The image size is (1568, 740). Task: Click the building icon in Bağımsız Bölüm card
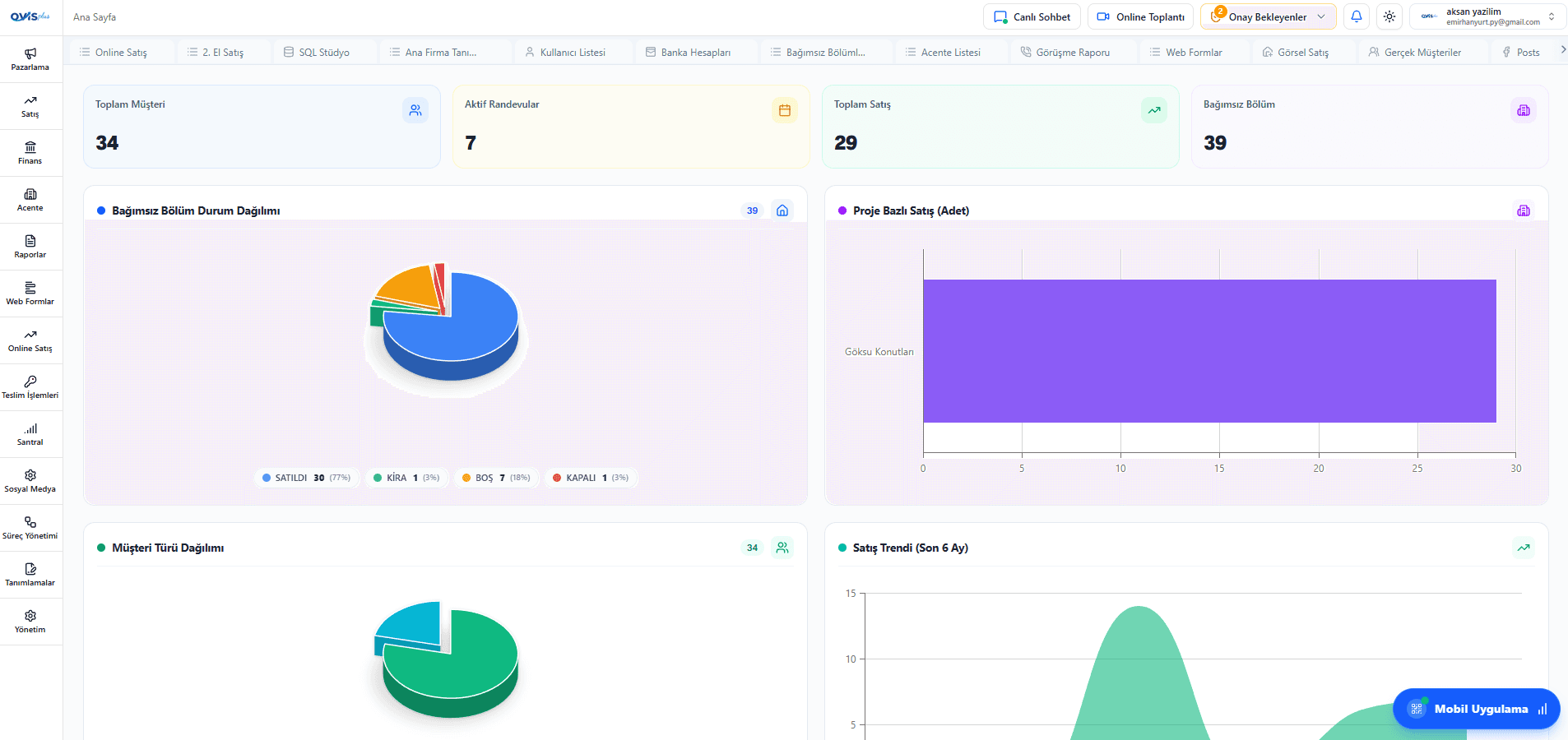coord(1524,110)
